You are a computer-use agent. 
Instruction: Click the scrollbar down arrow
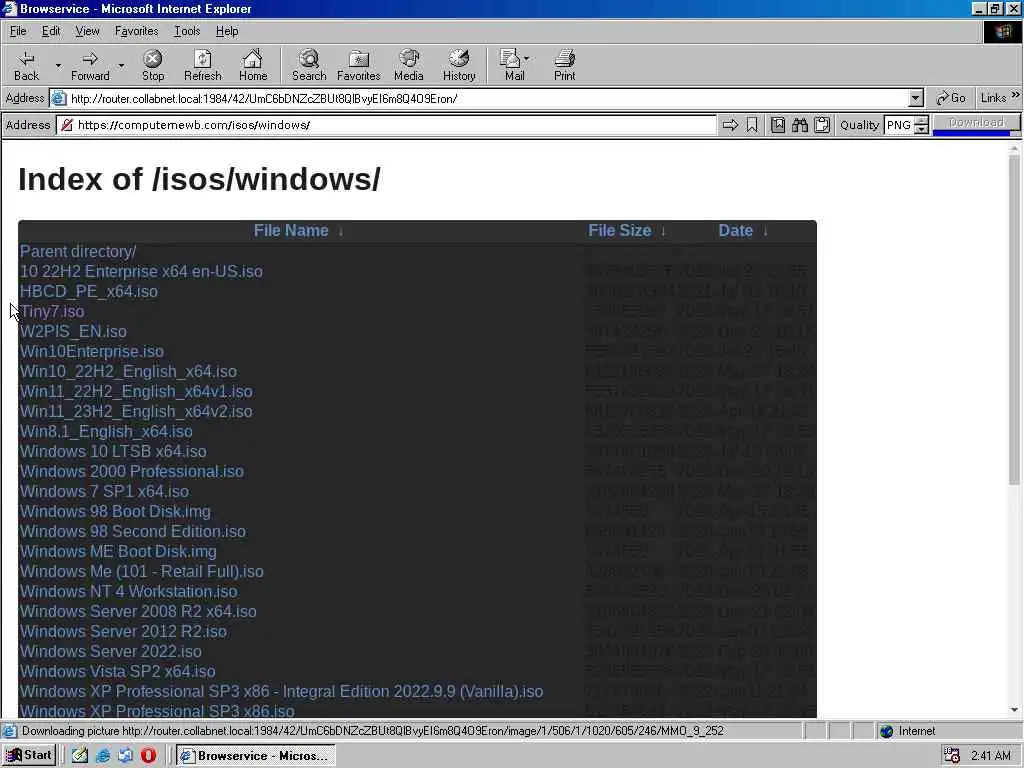point(1014,710)
